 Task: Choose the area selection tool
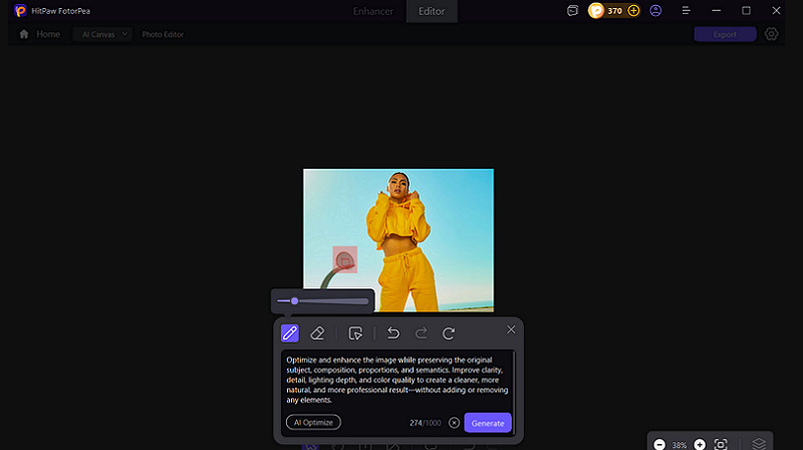[355, 333]
